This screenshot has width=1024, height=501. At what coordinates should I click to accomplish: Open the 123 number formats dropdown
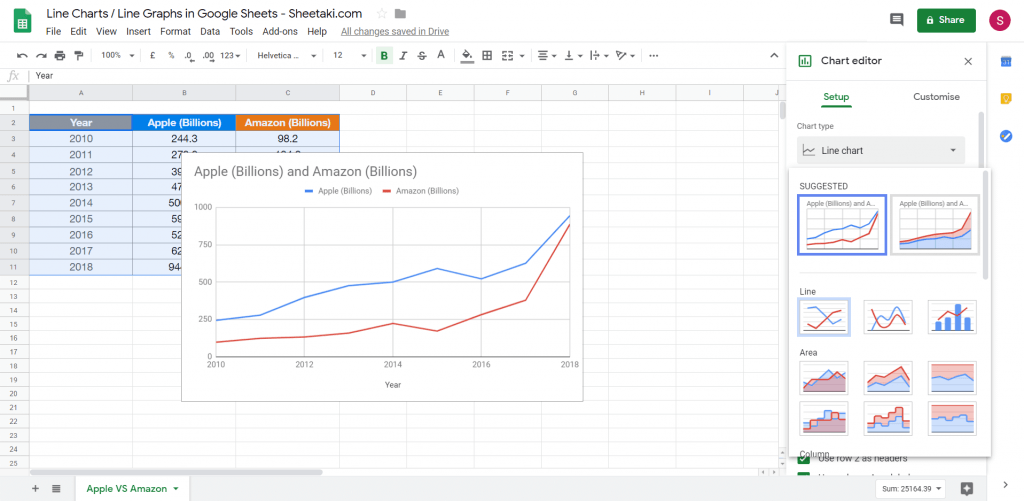coord(230,56)
